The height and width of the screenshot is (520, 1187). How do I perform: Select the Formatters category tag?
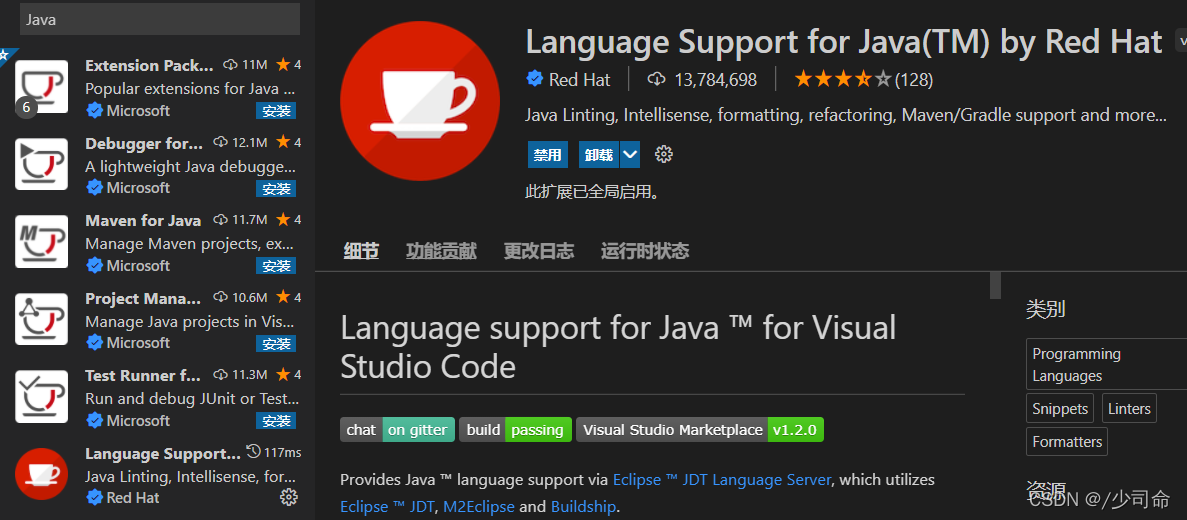pyautogui.click(x=1067, y=441)
